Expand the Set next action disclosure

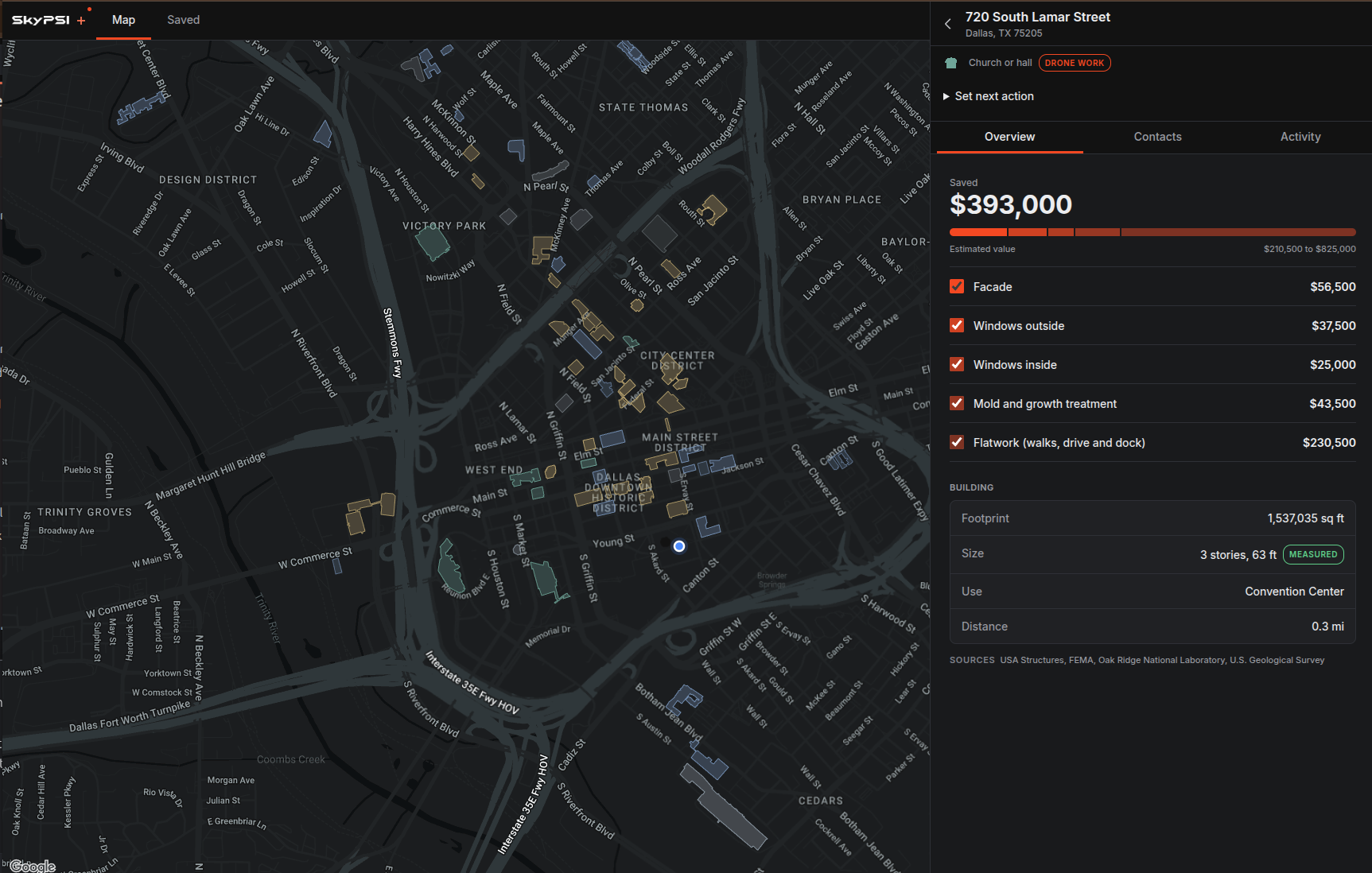coord(989,96)
